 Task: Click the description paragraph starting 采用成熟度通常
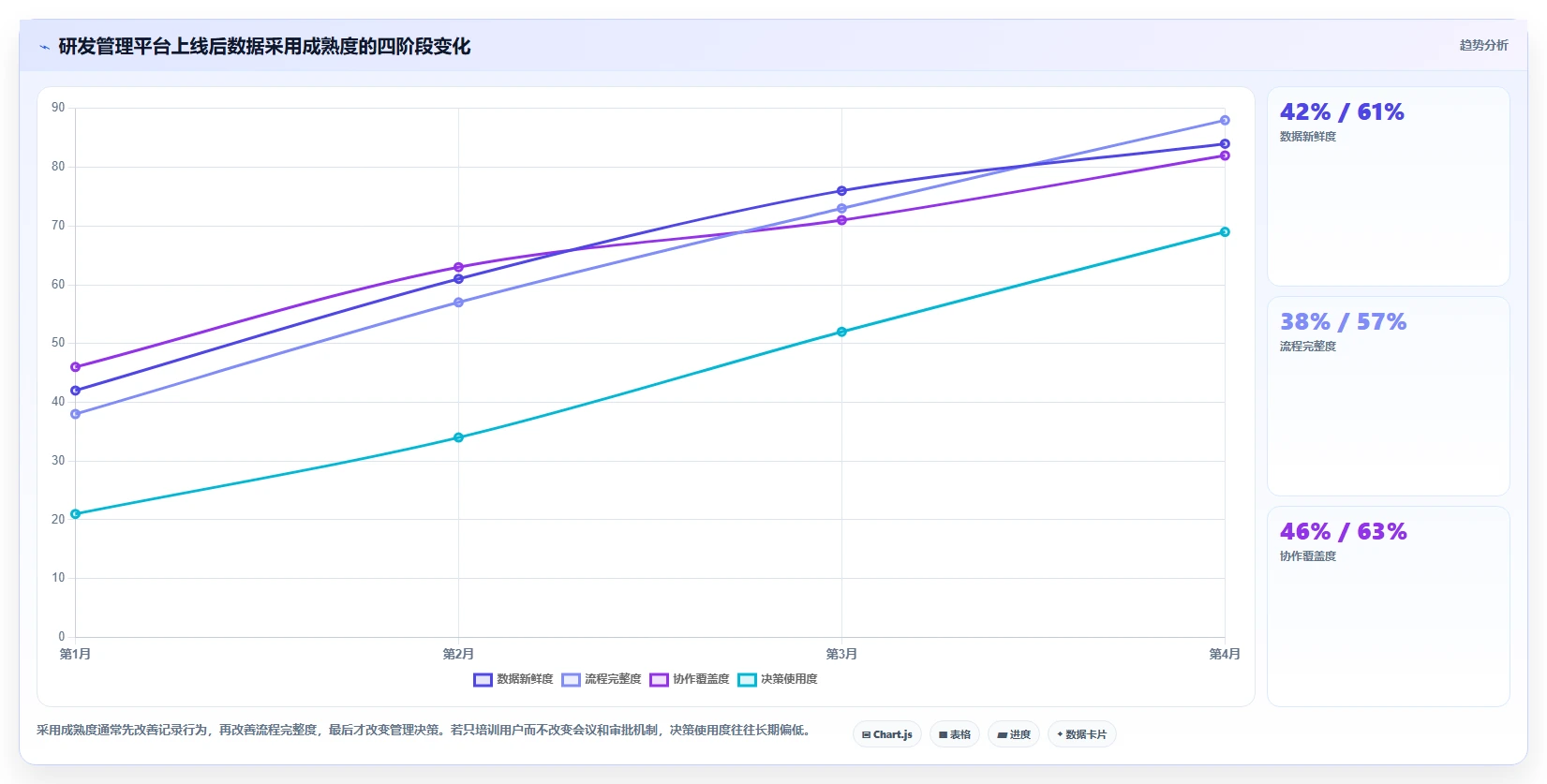(x=424, y=730)
